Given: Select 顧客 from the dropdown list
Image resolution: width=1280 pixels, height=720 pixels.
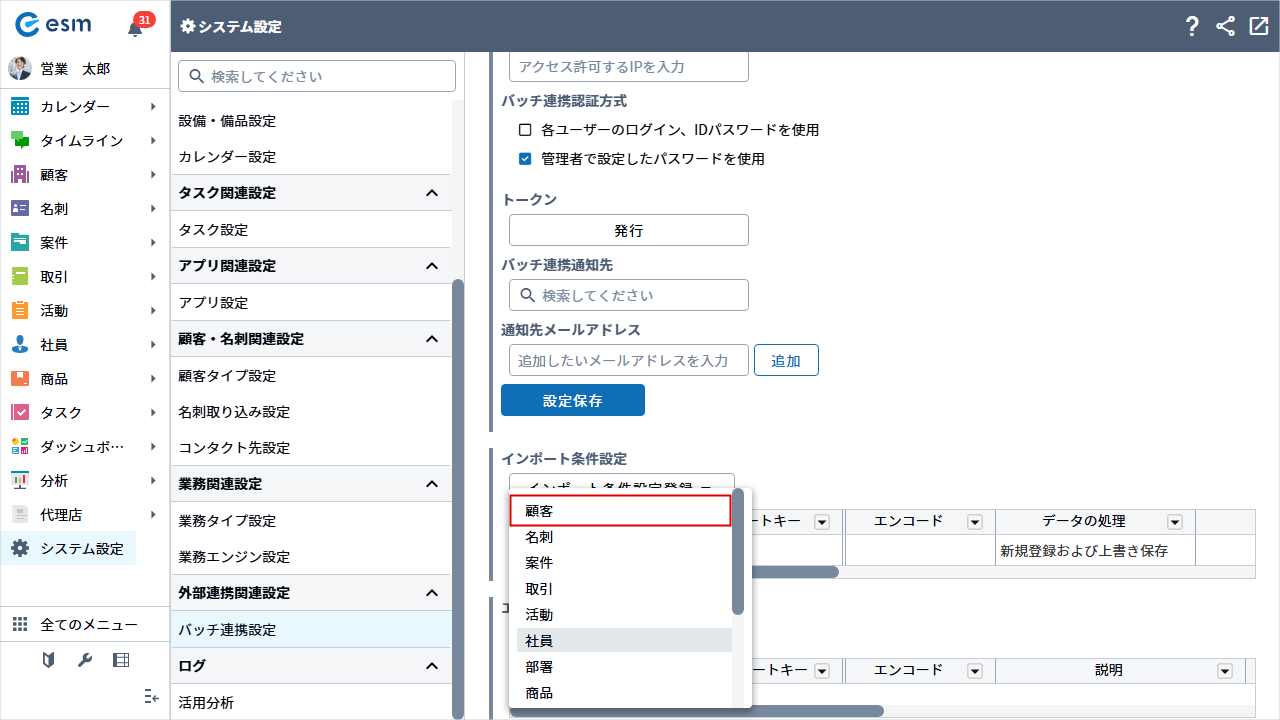Looking at the screenshot, I should pos(620,511).
